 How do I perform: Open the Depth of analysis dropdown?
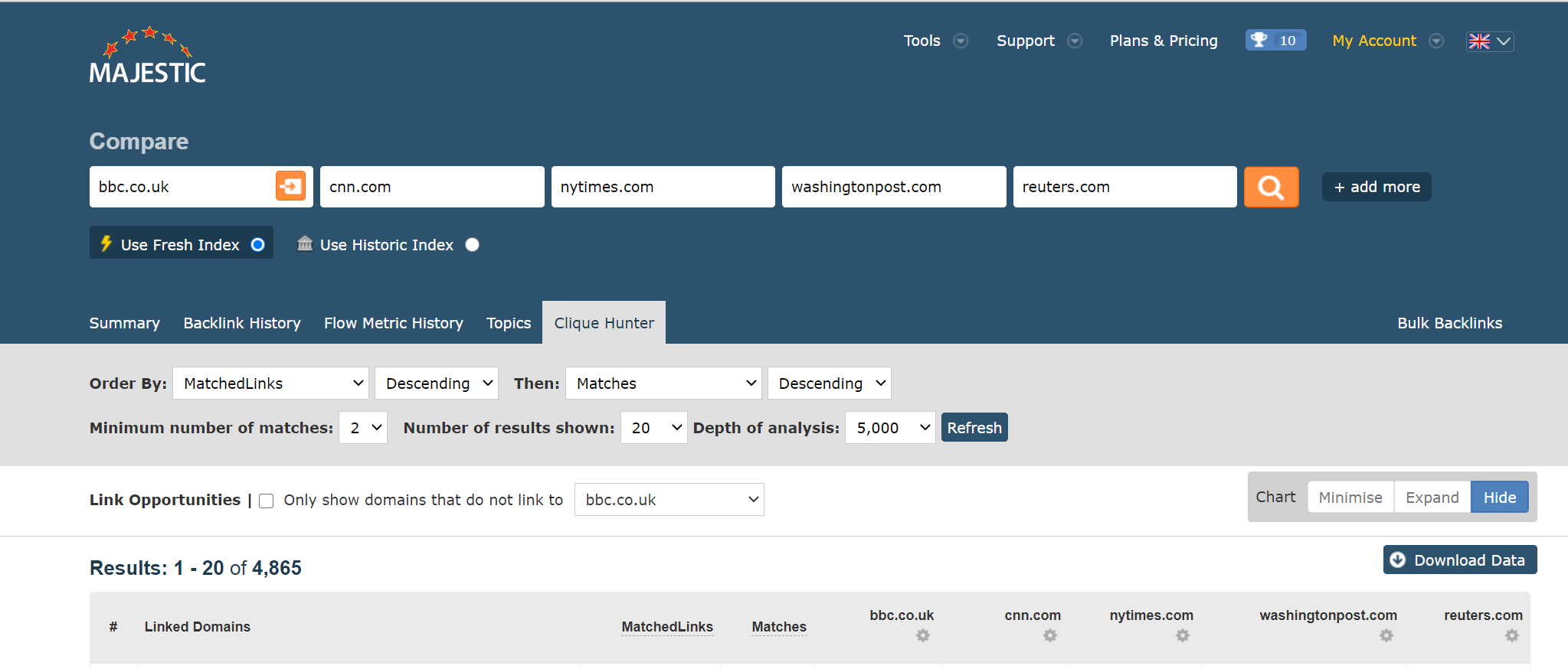point(890,428)
